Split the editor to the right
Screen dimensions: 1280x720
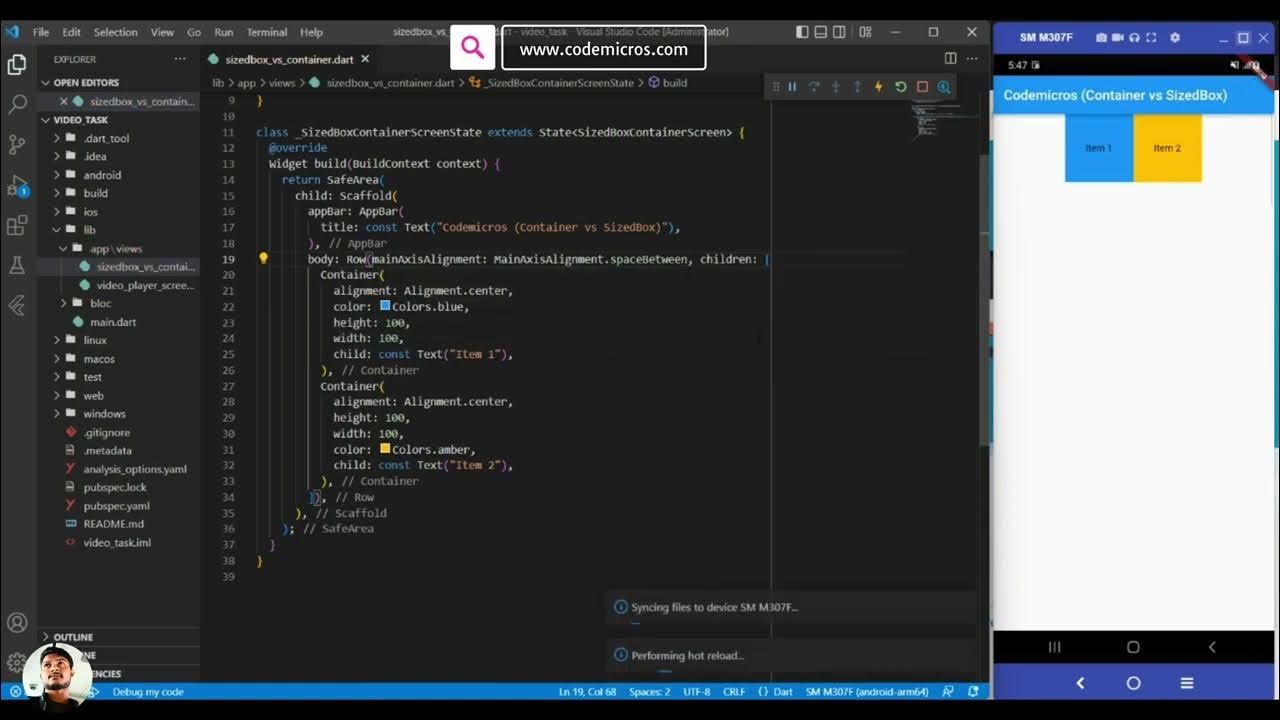(951, 59)
